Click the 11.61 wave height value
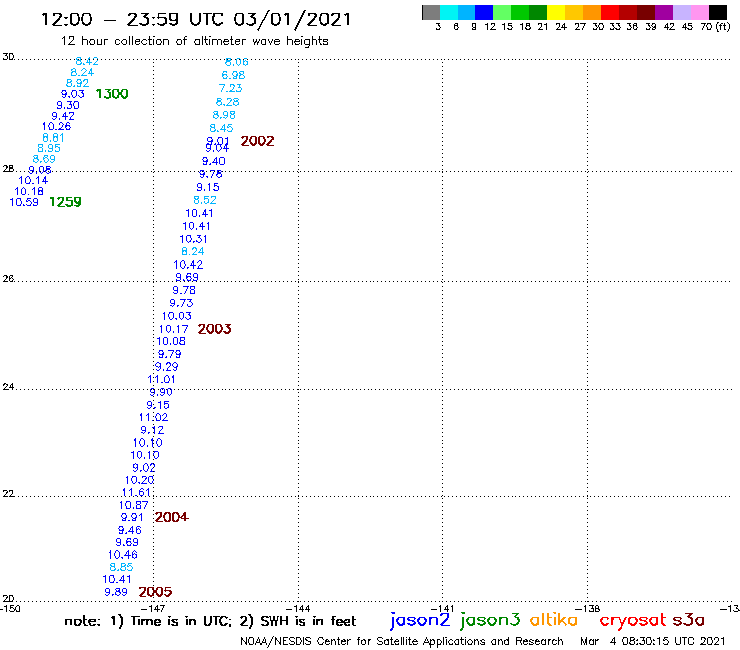 point(136,493)
